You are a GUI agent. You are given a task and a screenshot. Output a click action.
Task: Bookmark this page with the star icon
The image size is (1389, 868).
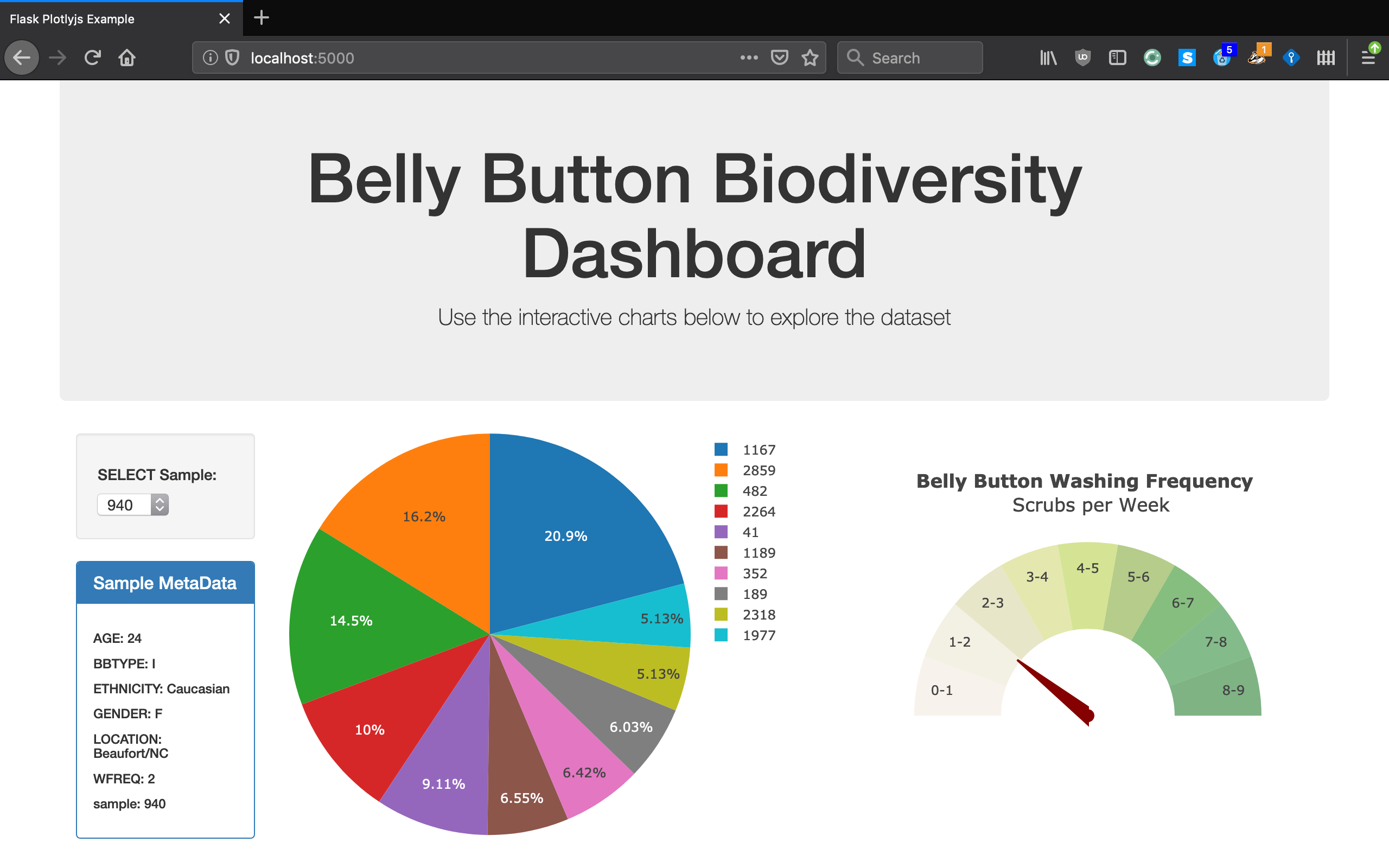pos(810,58)
